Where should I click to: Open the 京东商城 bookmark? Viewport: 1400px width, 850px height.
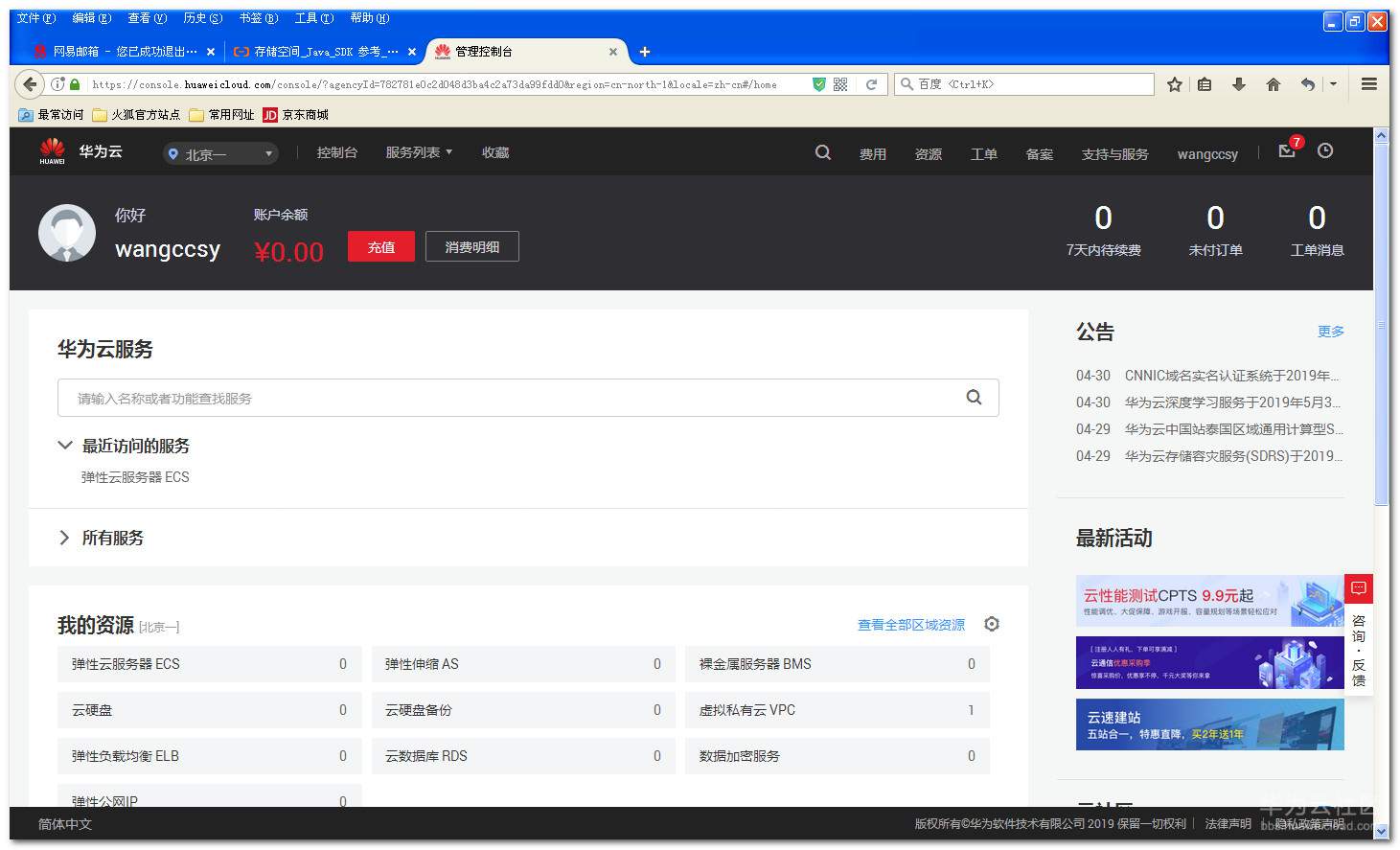(x=296, y=115)
